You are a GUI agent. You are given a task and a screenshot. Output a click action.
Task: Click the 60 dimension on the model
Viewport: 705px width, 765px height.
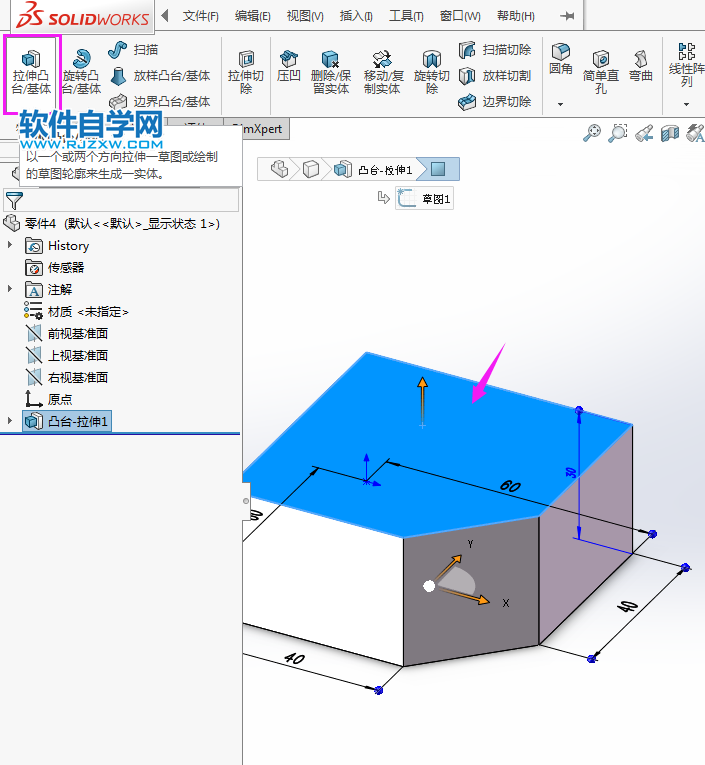point(510,486)
